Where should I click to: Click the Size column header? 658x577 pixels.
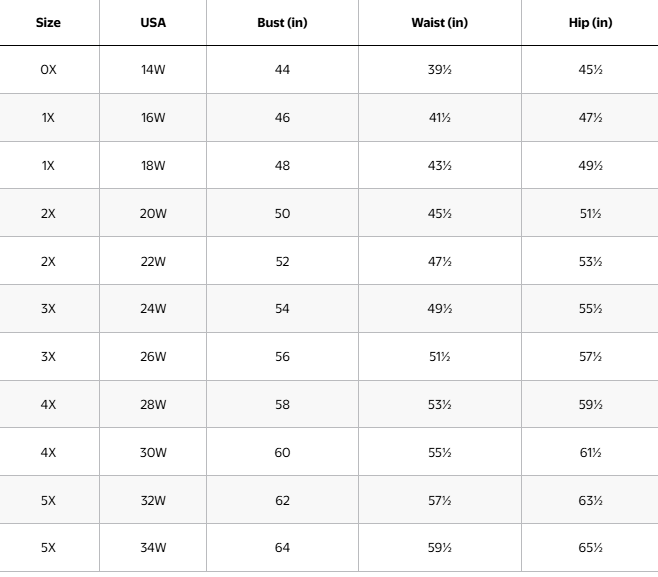tap(48, 23)
